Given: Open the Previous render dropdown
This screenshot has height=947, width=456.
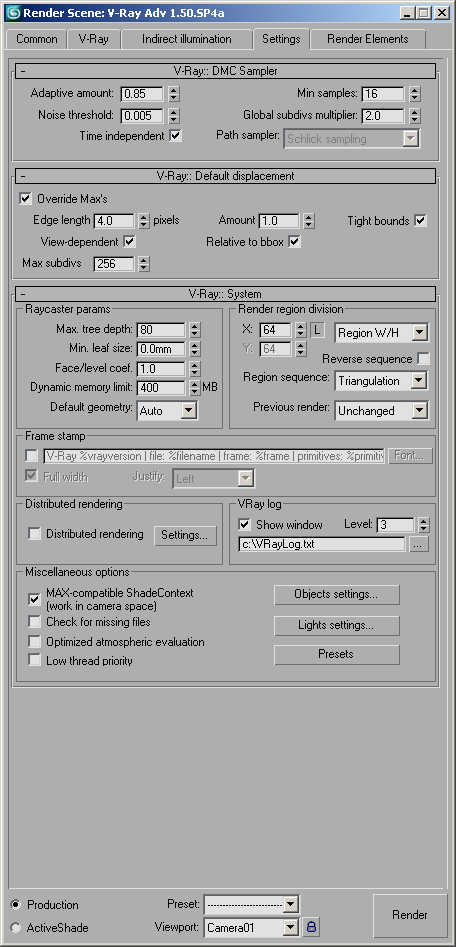Looking at the screenshot, I should click(x=382, y=411).
